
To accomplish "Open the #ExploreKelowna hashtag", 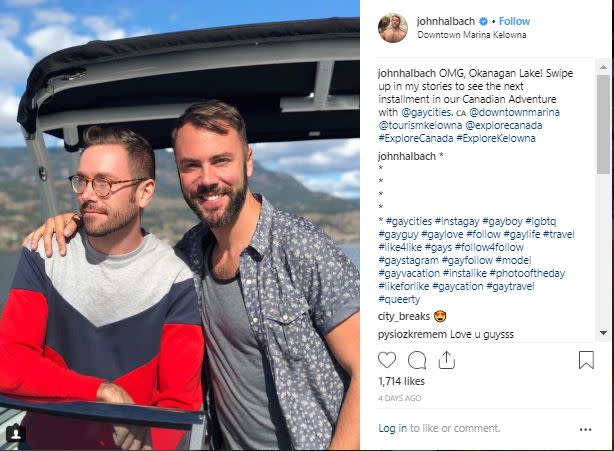I will pyautogui.click(x=496, y=138).
